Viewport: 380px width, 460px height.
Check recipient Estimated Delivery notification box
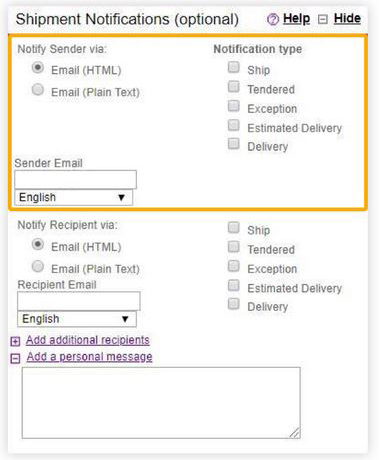coord(234,285)
